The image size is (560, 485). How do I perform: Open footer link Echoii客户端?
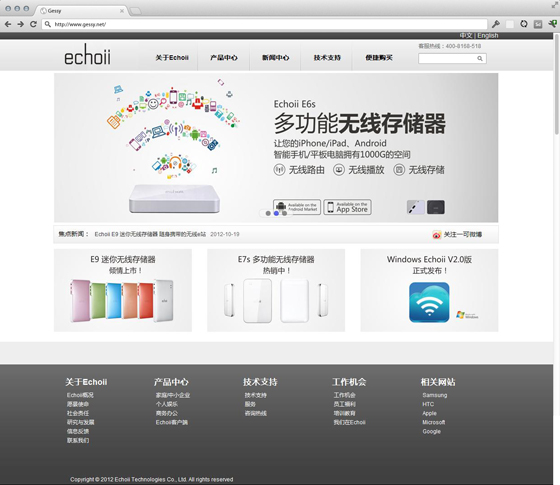pyautogui.click(x=171, y=422)
